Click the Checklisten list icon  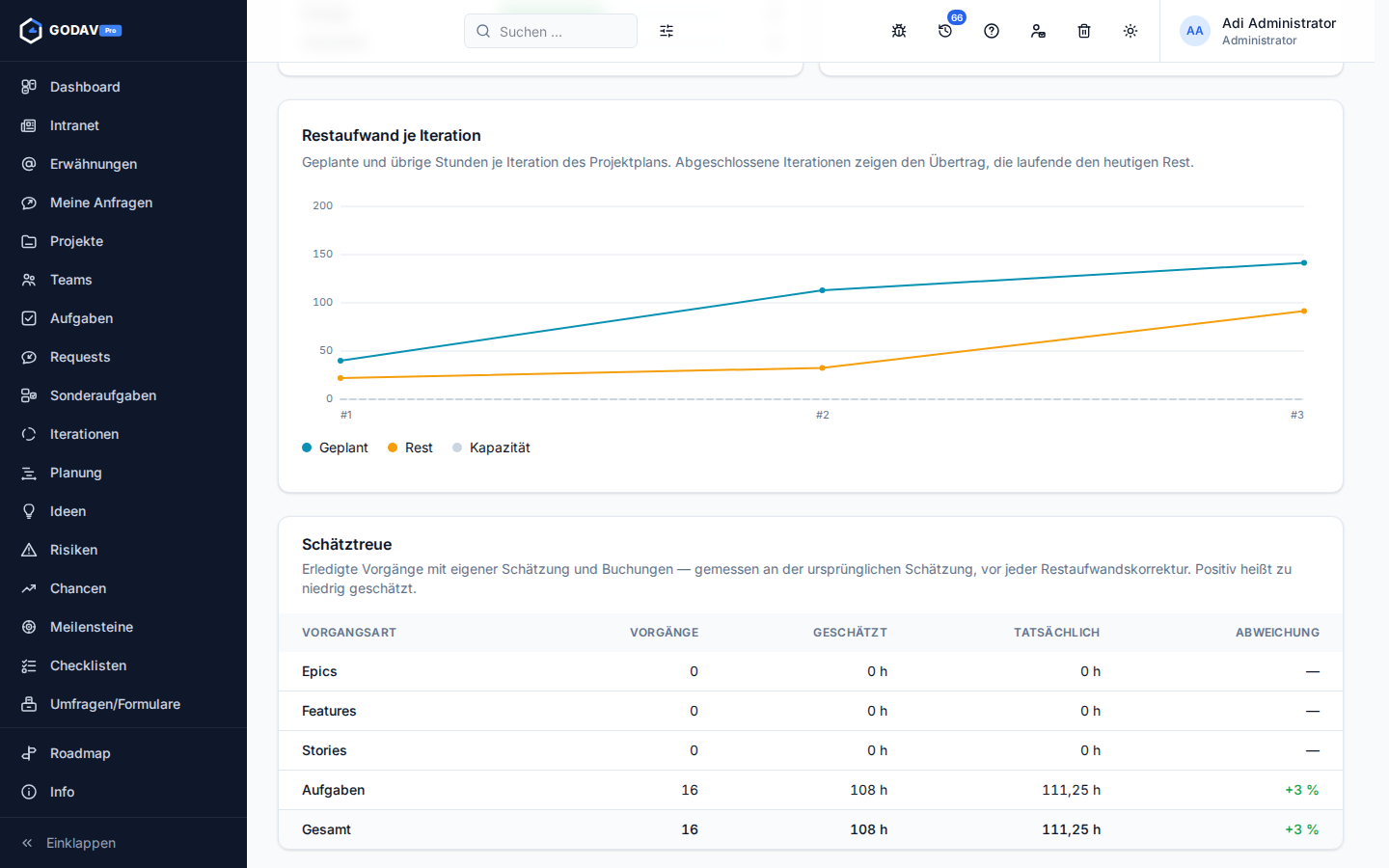(x=29, y=665)
